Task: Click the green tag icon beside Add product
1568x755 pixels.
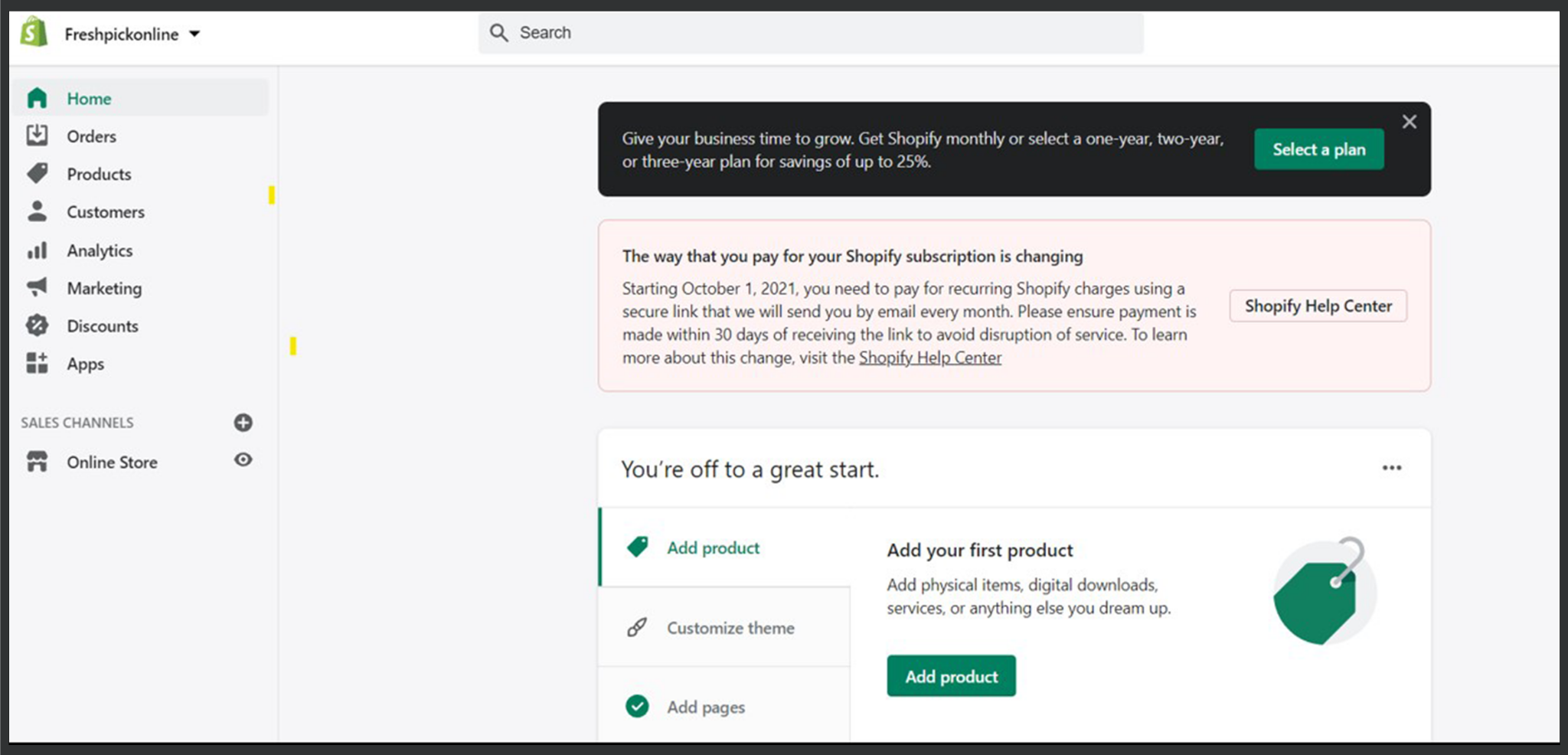Action: click(x=637, y=547)
